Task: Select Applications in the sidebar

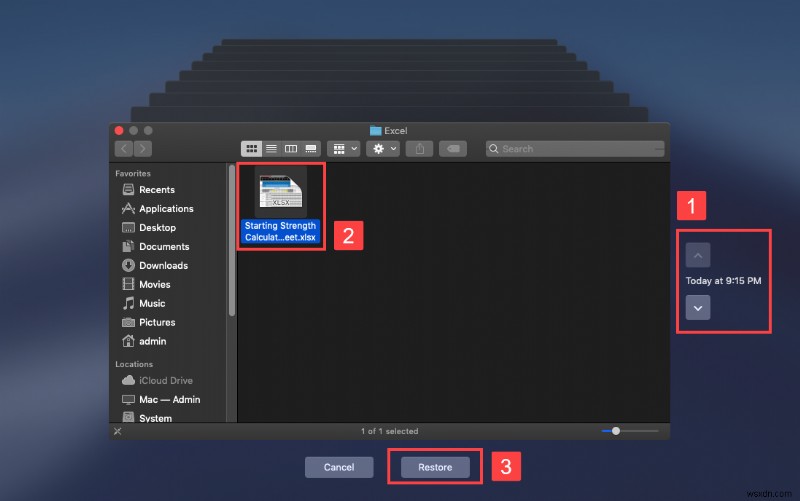Action: click(166, 209)
